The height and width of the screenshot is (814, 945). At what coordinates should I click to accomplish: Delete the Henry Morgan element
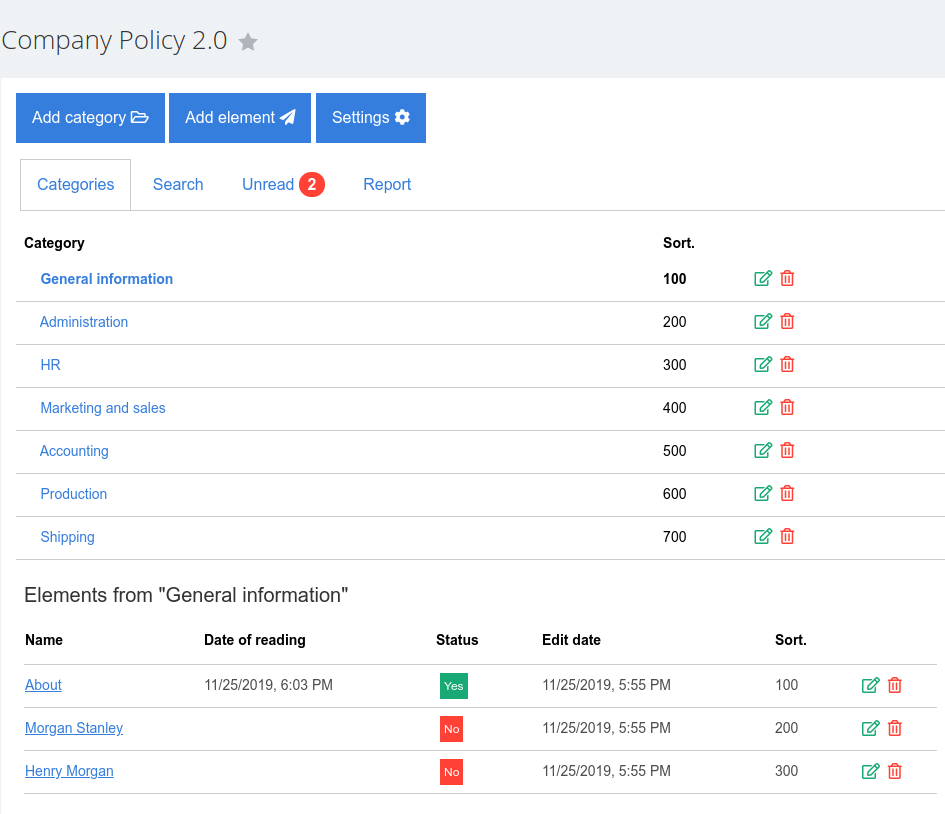(x=895, y=771)
